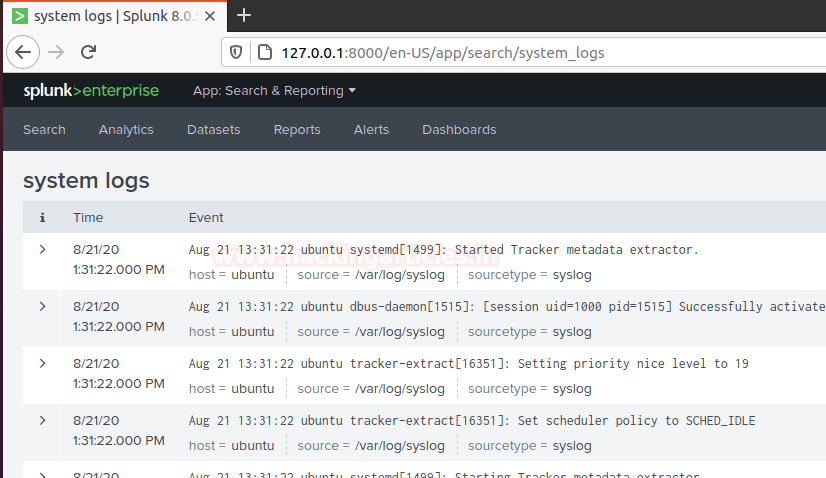
Task: Click the browser forward arrow button
Action: click(57, 52)
